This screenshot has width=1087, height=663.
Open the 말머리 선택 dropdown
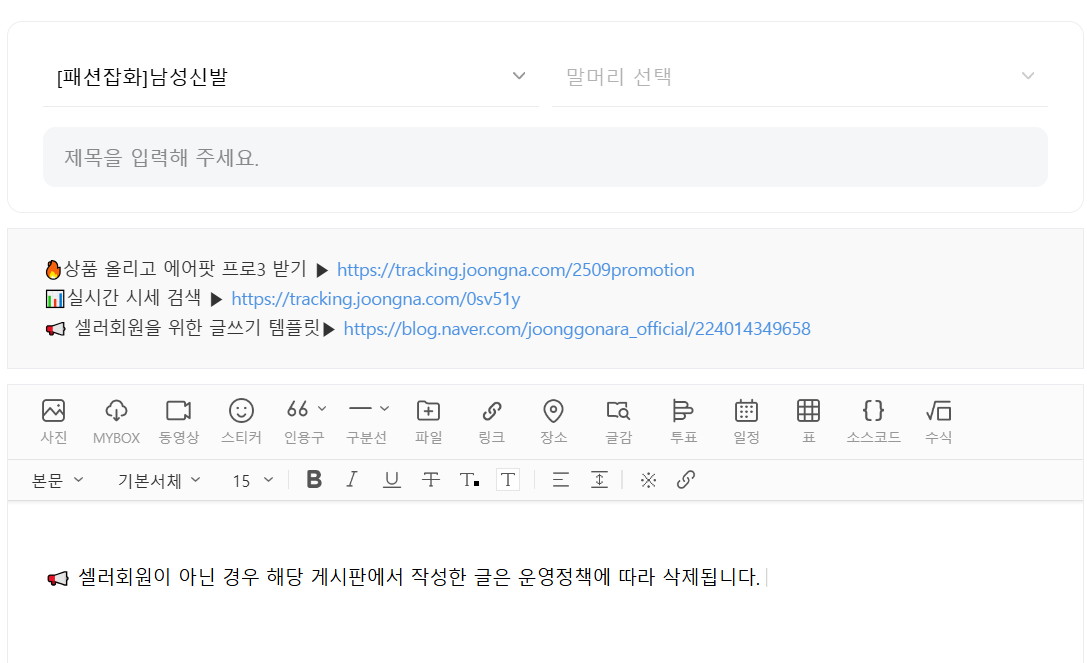(799, 77)
